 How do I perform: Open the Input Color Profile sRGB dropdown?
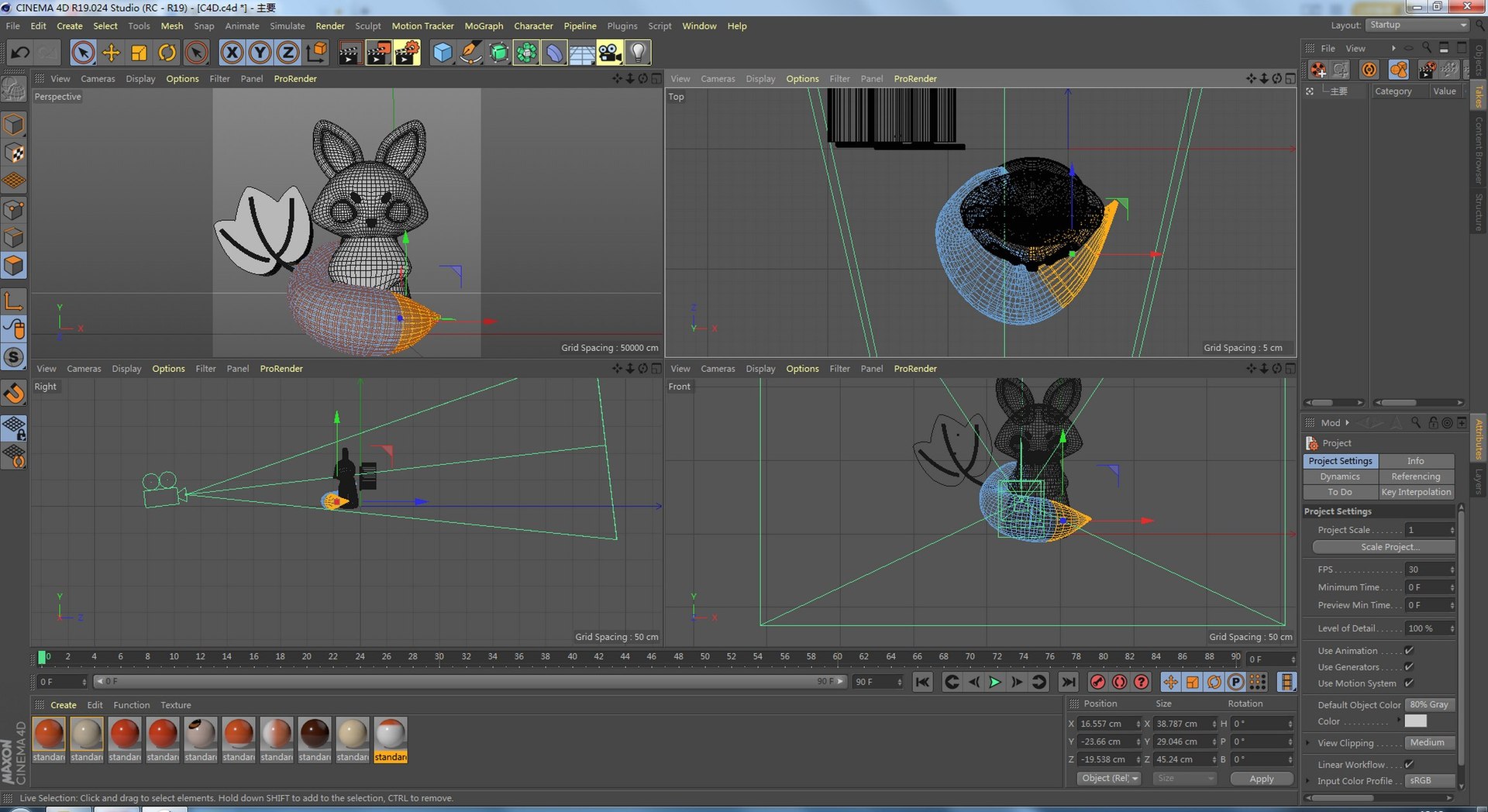tap(1429, 781)
